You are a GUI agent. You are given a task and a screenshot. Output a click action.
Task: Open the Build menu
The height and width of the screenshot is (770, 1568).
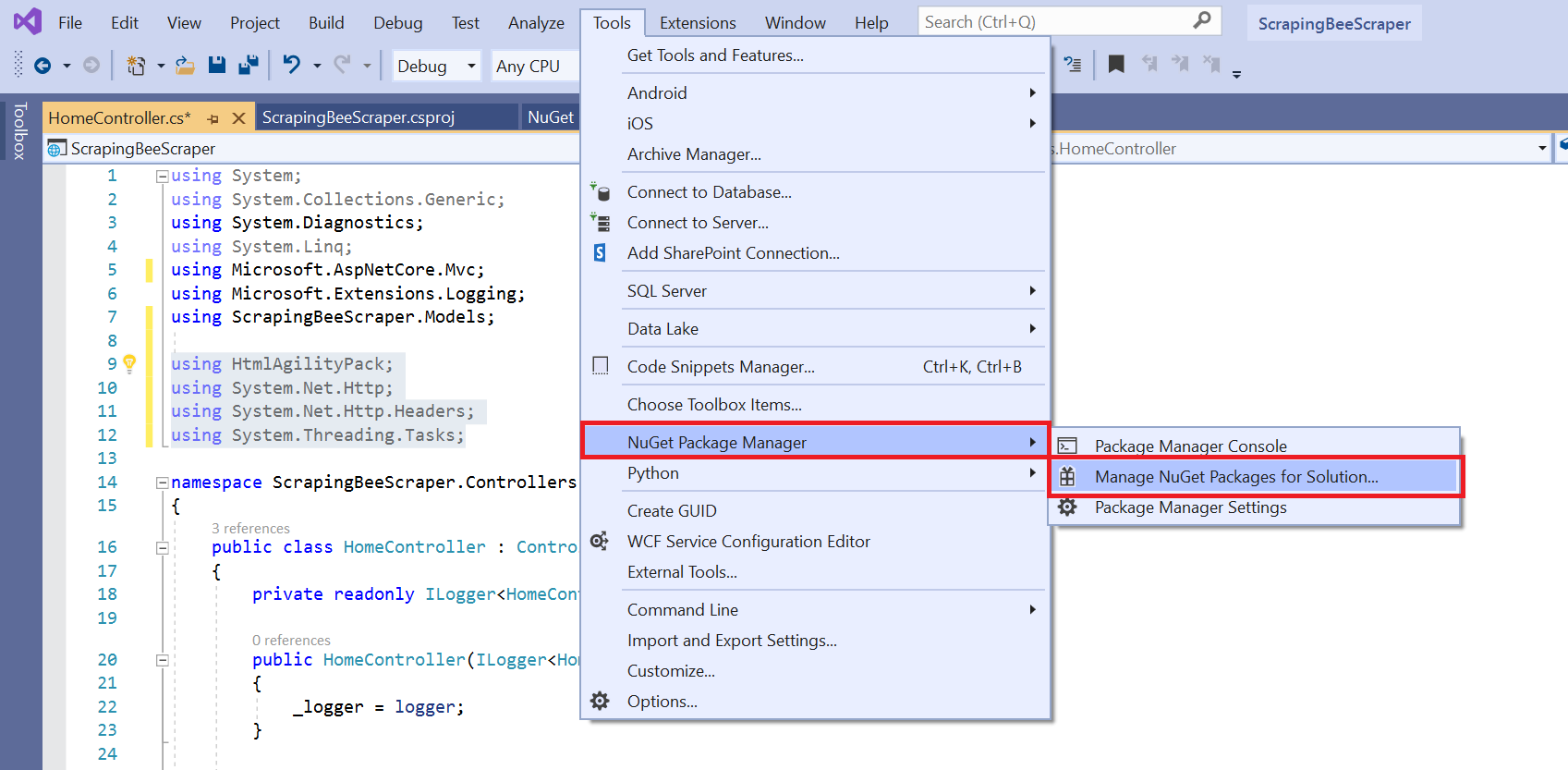pos(326,22)
